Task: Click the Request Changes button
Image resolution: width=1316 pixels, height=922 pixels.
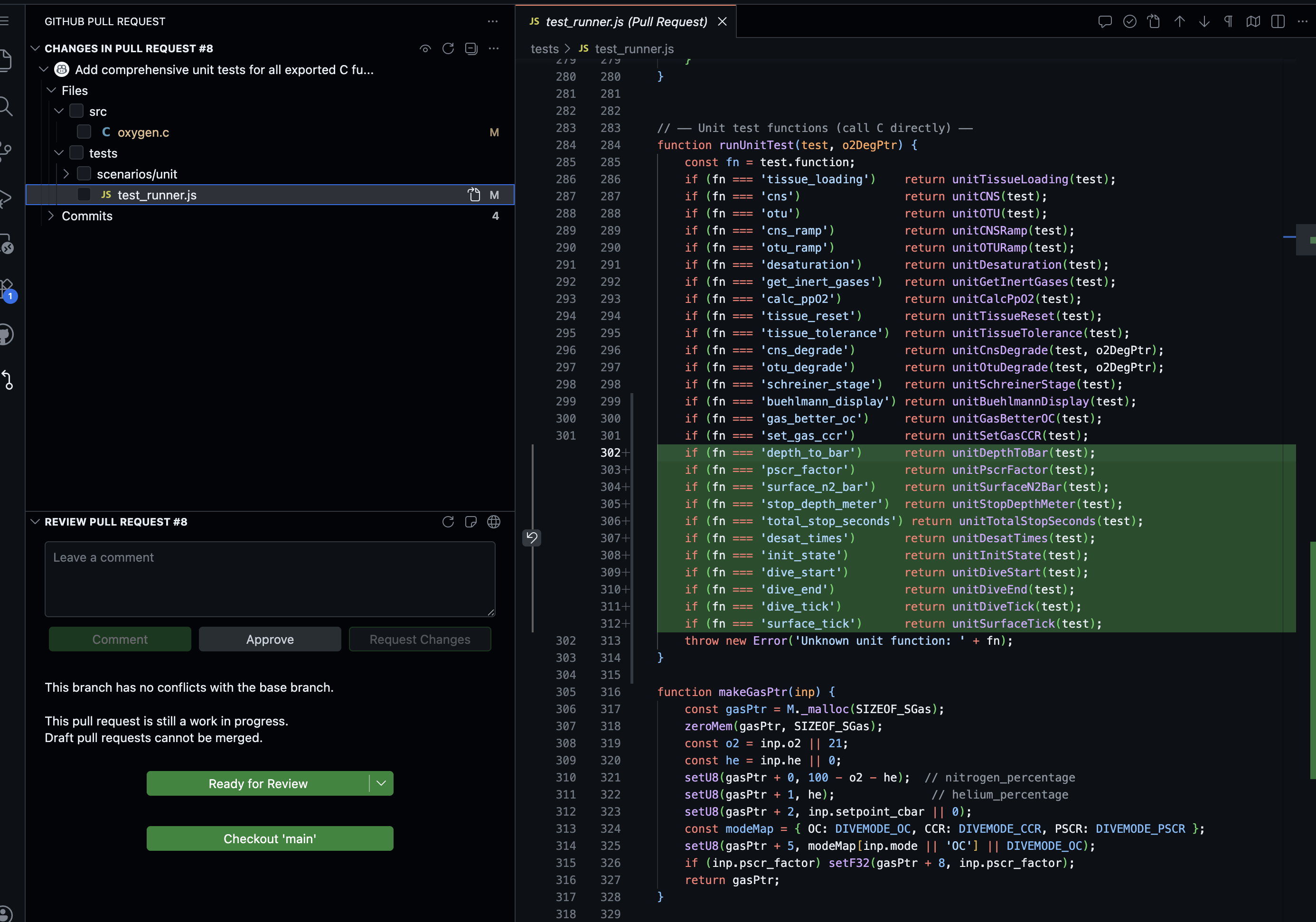Action: [420, 640]
